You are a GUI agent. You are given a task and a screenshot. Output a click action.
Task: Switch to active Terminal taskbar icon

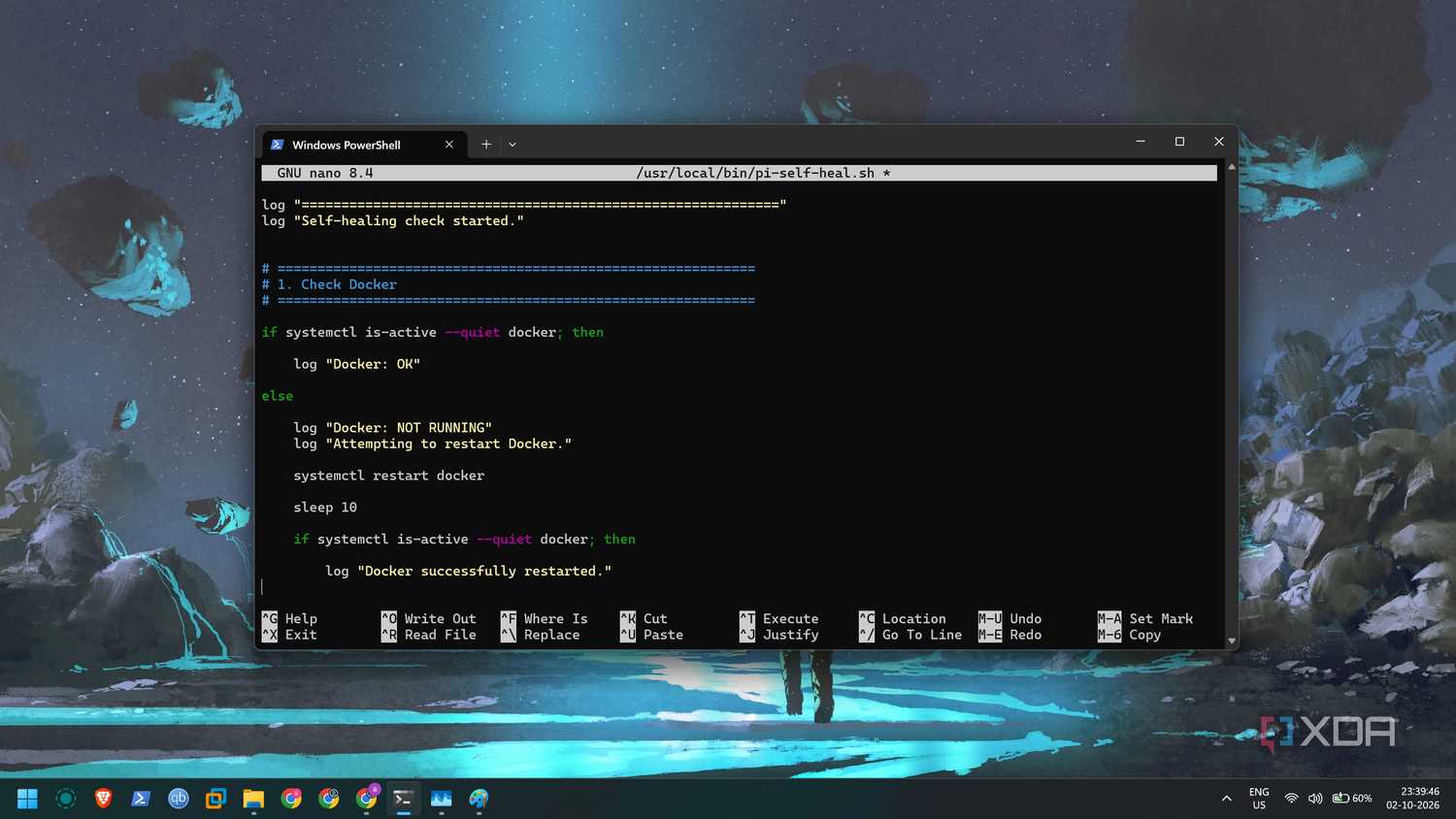click(x=403, y=799)
